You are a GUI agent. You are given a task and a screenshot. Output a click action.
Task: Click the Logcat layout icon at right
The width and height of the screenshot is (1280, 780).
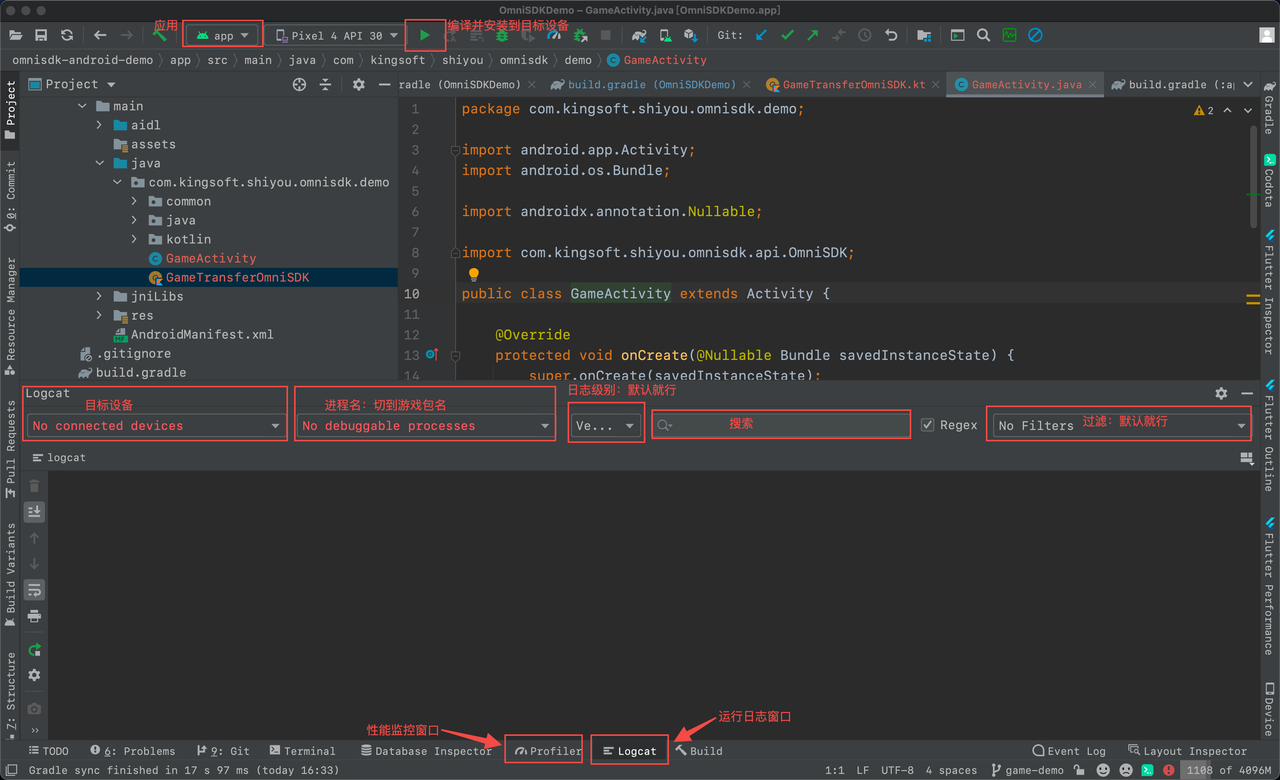(1247, 458)
